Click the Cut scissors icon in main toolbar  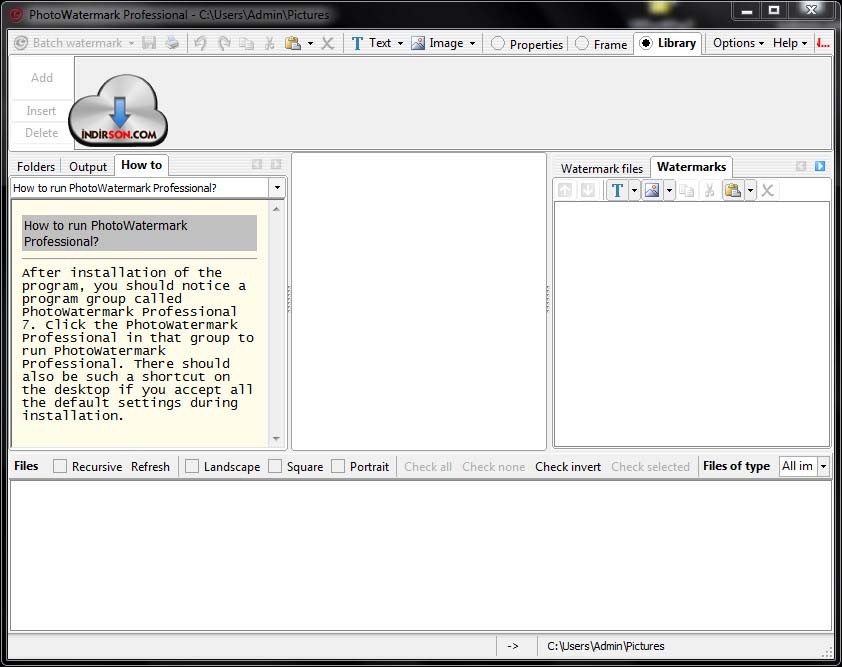(270, 44)
